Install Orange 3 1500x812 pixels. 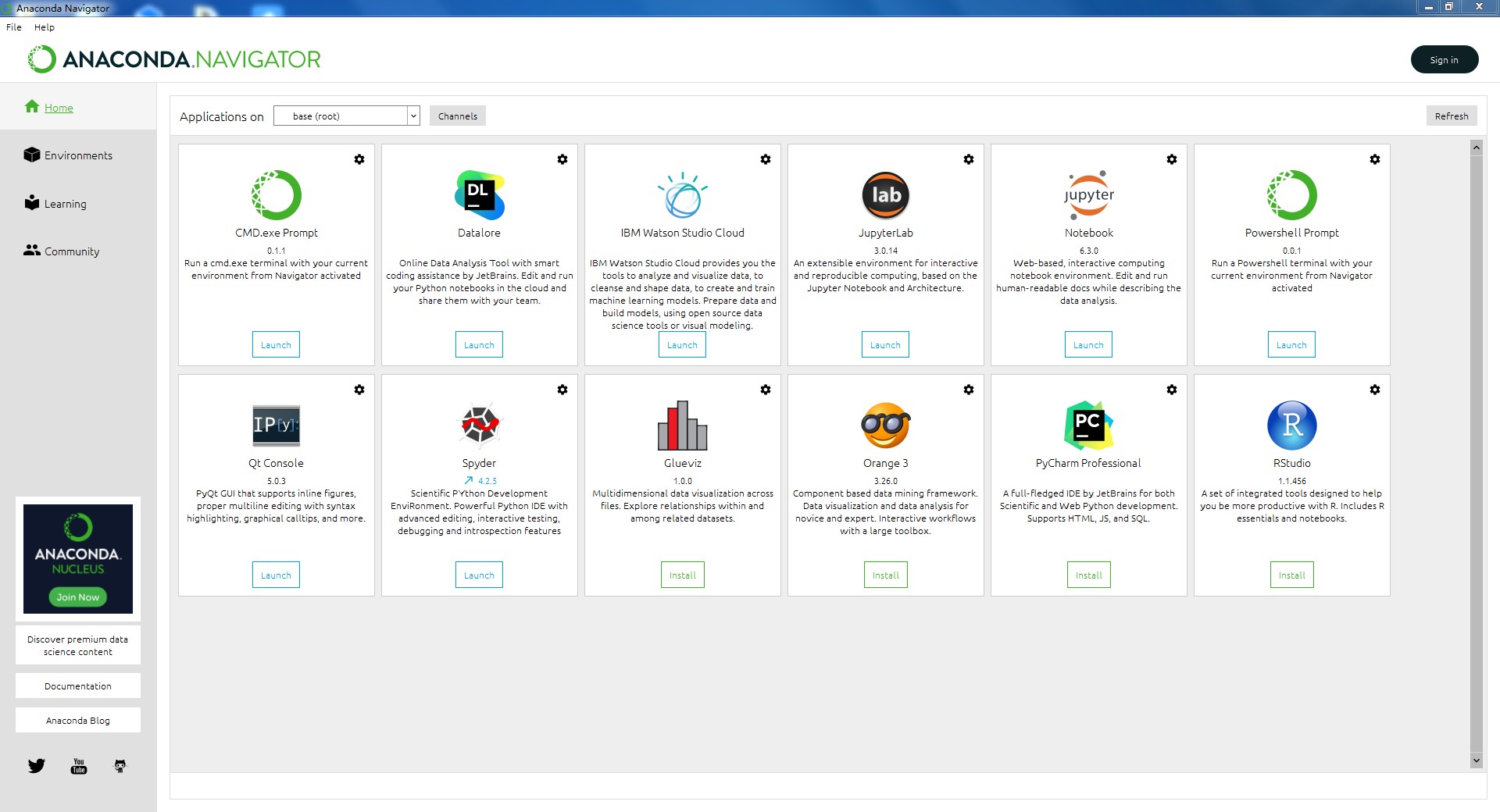point(886,575)
